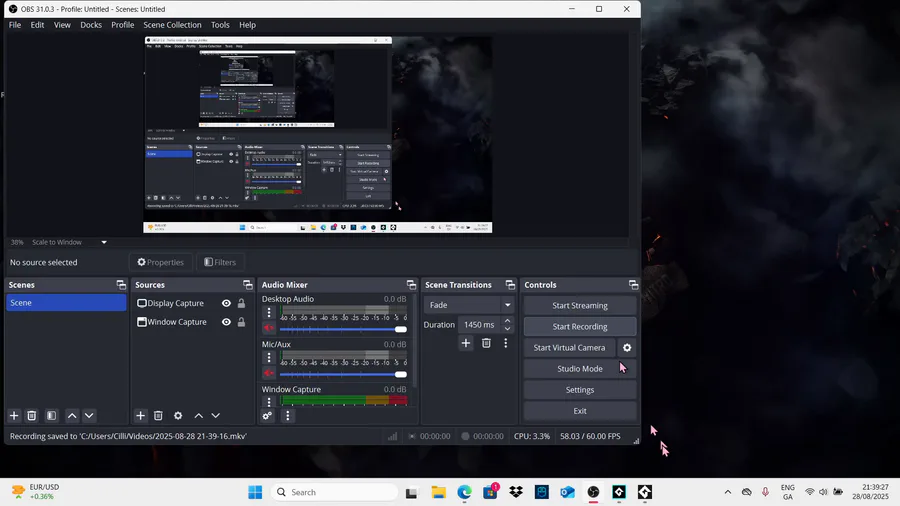Click Start Recording button
The width and height of the screenshot is (900, 506).
pos(580,326)
